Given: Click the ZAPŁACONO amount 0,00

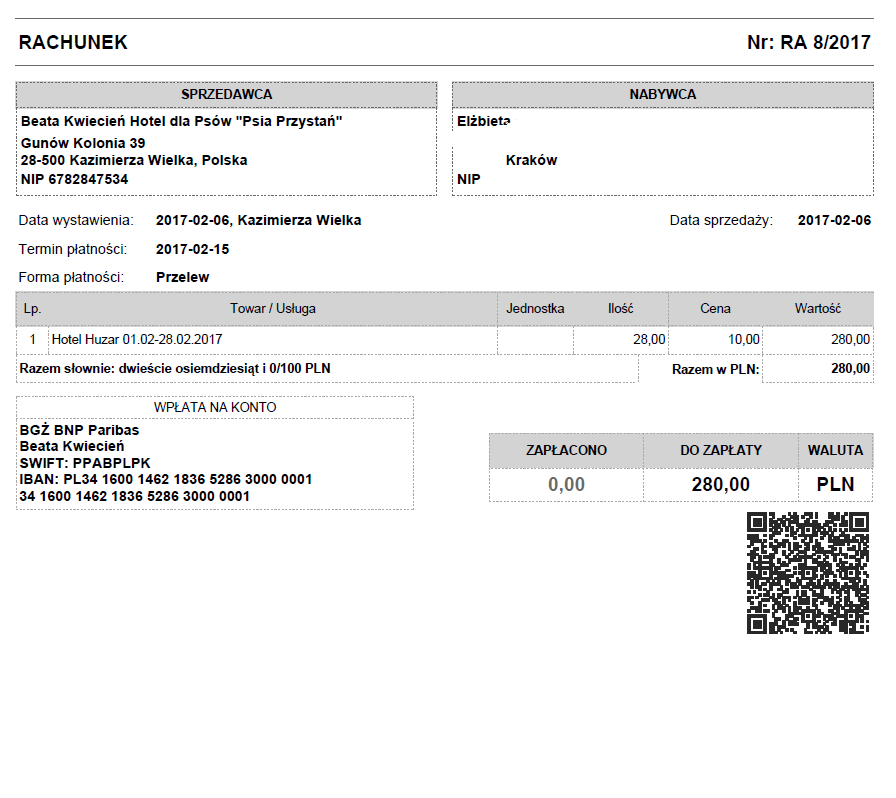Looking at the screenshot, I should point(566,485).
